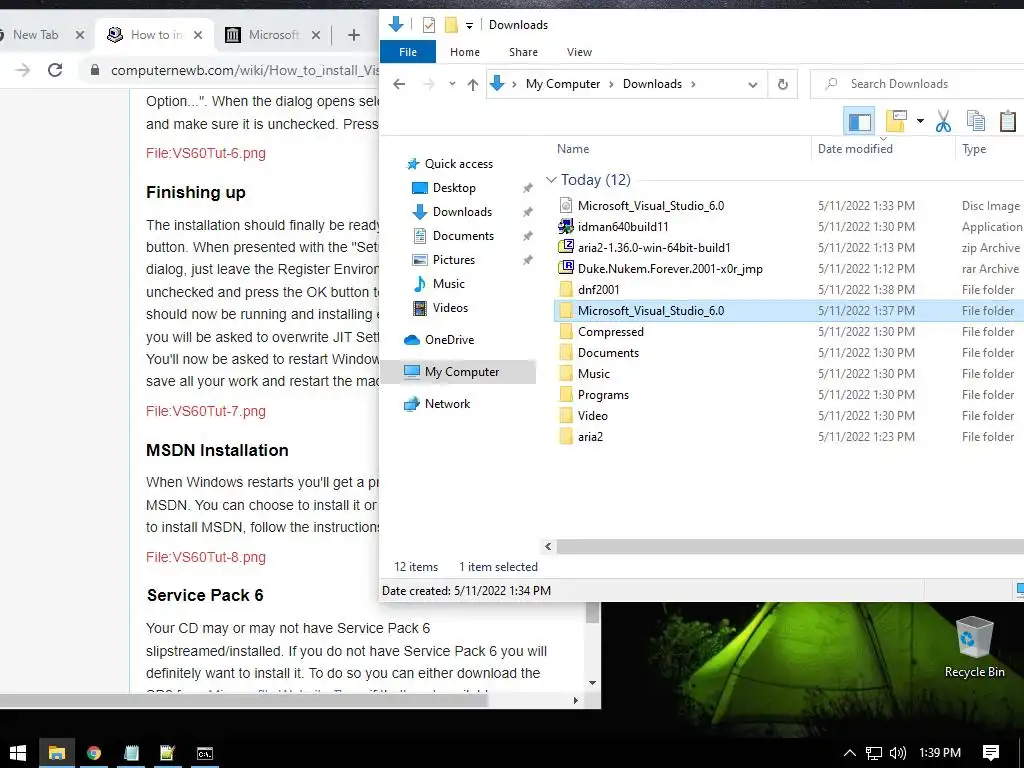Screen dimensions: 1024x768
Task: Open the Command Prompt taskbar icon
Action: pyautogui.click(x=204, y=753)
